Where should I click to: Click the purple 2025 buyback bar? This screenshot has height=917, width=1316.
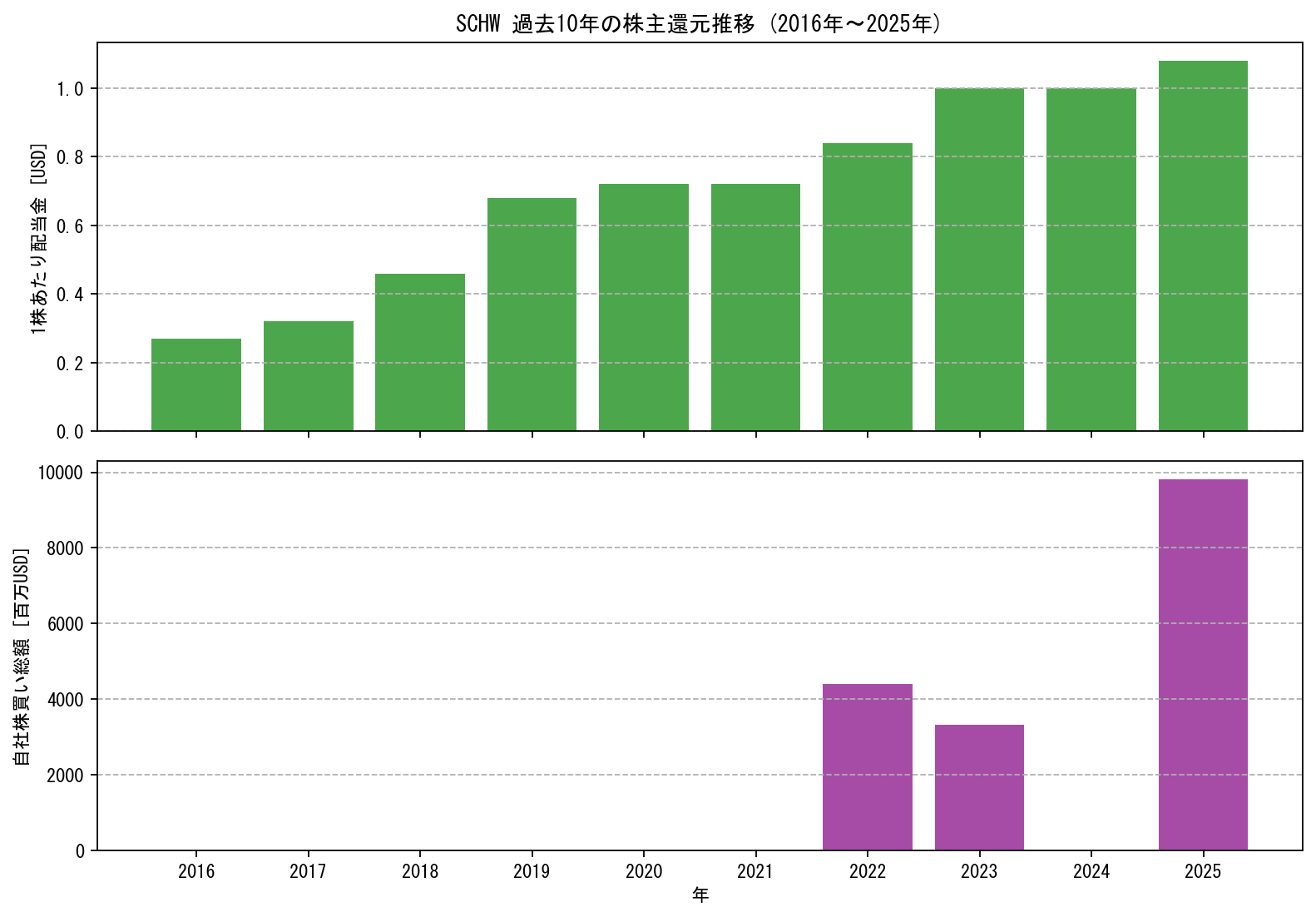1204,665
